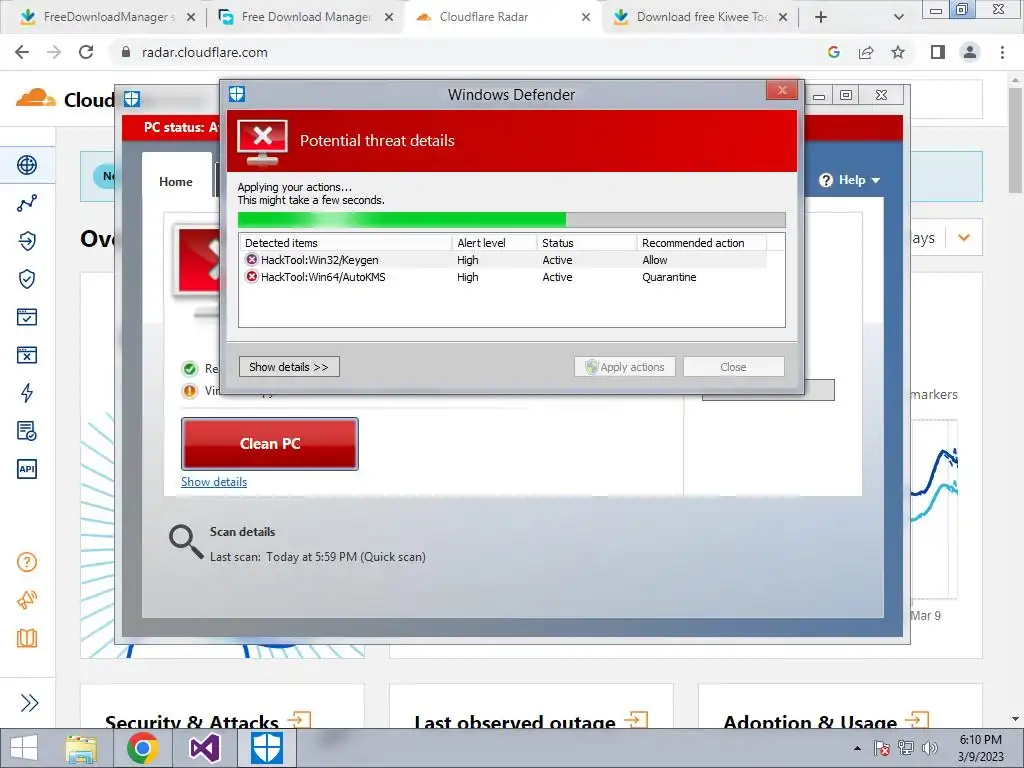
Task: Open the API icon in Radar sidebar
Action: pyautogui.click(x=27, y=469)
